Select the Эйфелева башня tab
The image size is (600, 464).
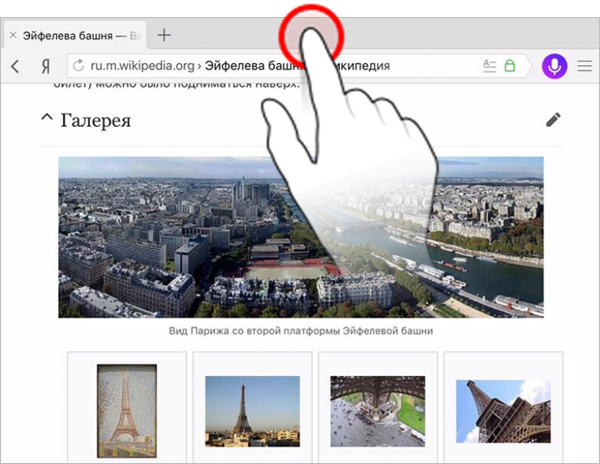[75, 35]
